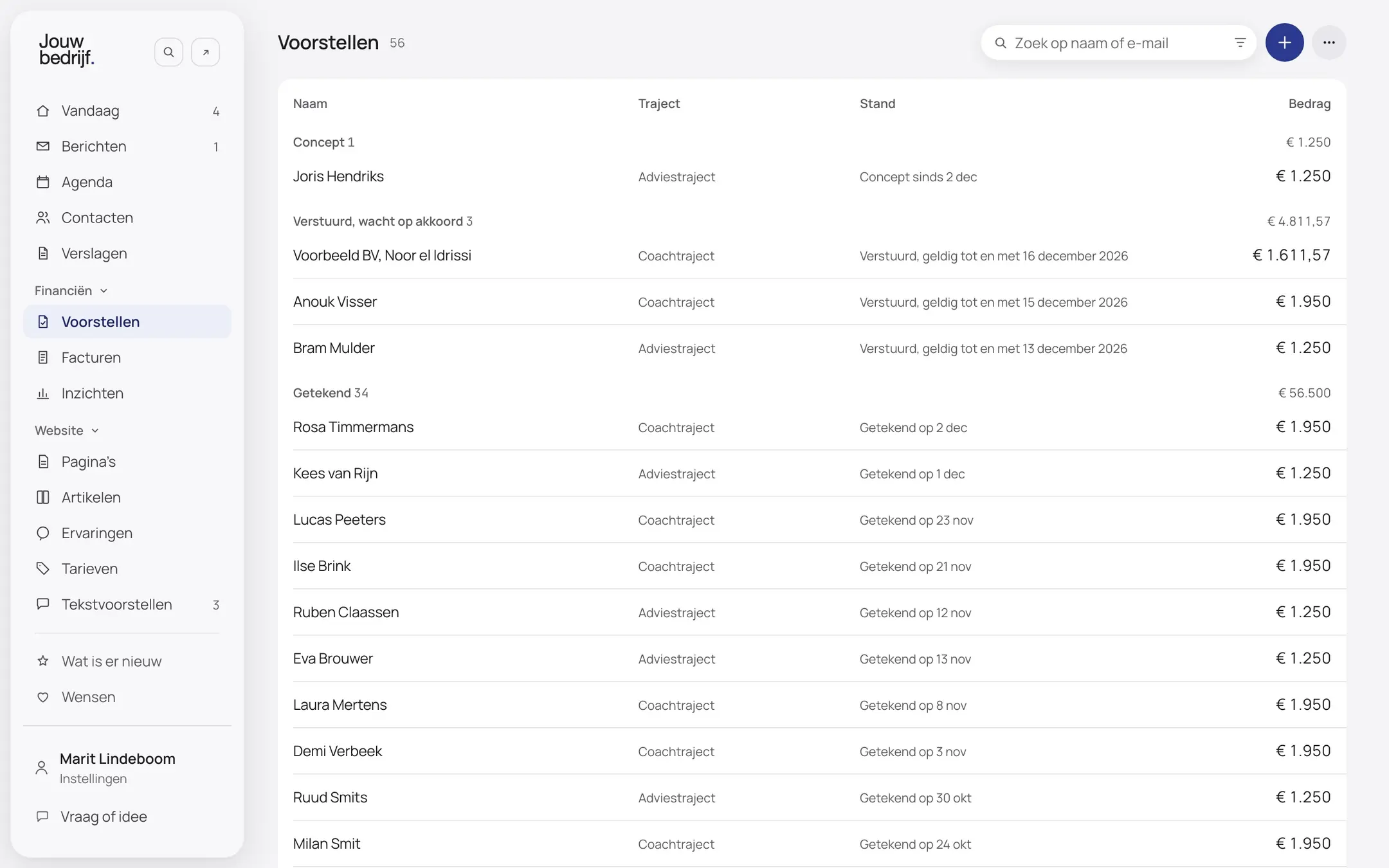Image resolution: width=1389 pixels, height=868 pixels.
Task: Go to Pagina's in the sidebar
Action: coord(127,462)
